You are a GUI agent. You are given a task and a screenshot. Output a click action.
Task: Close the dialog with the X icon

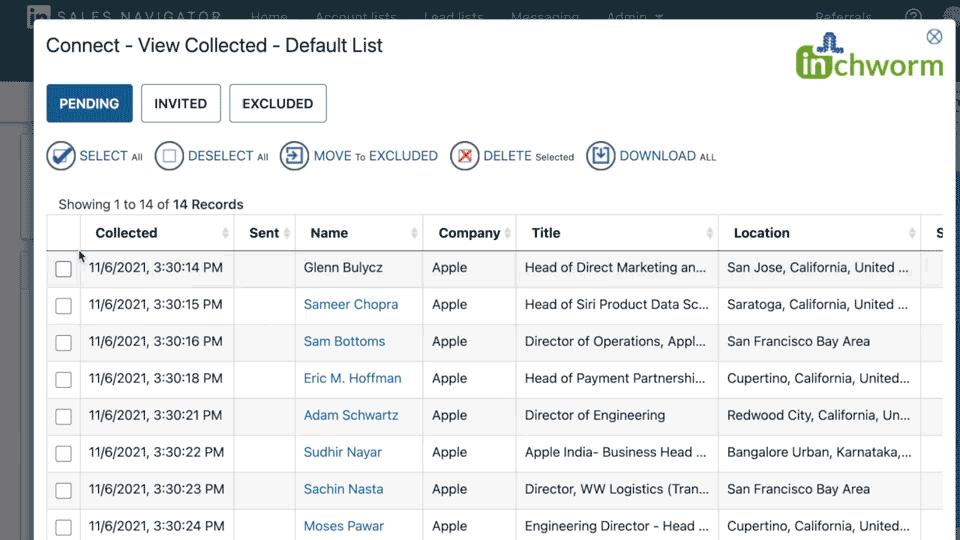tap(934, 37)
